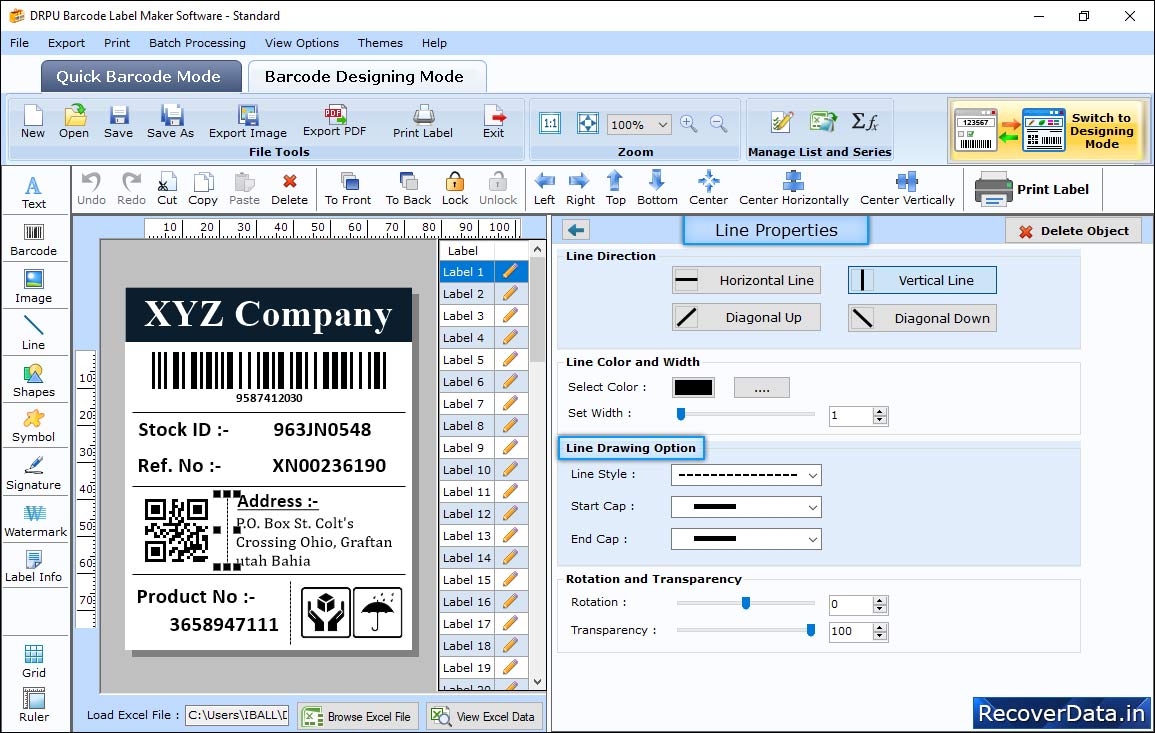This screenshot has height=733, width=1155.
Task: Adjust the Rotation slider
Action: (745, 603)
